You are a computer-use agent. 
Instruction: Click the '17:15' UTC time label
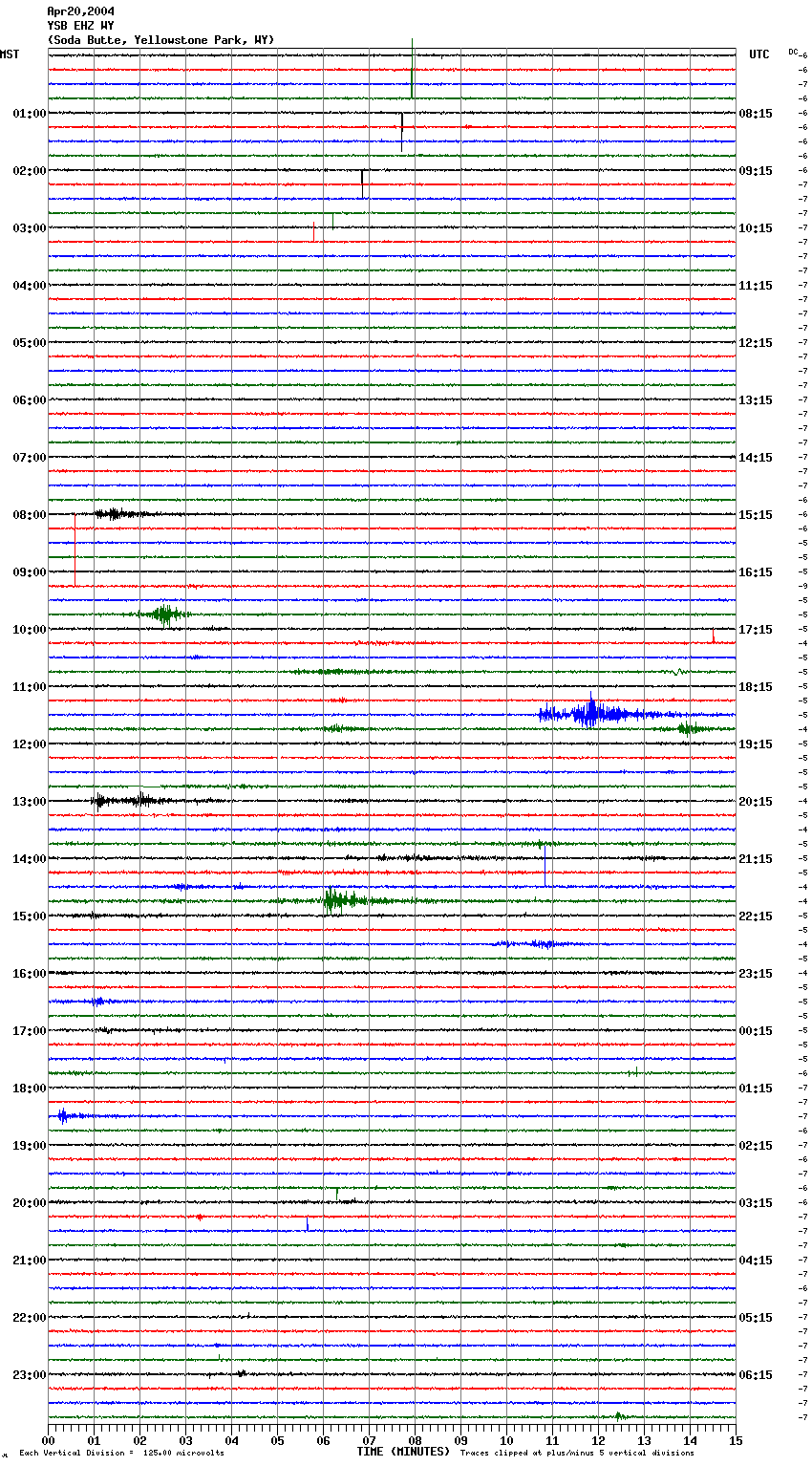(x=756, y=630)
